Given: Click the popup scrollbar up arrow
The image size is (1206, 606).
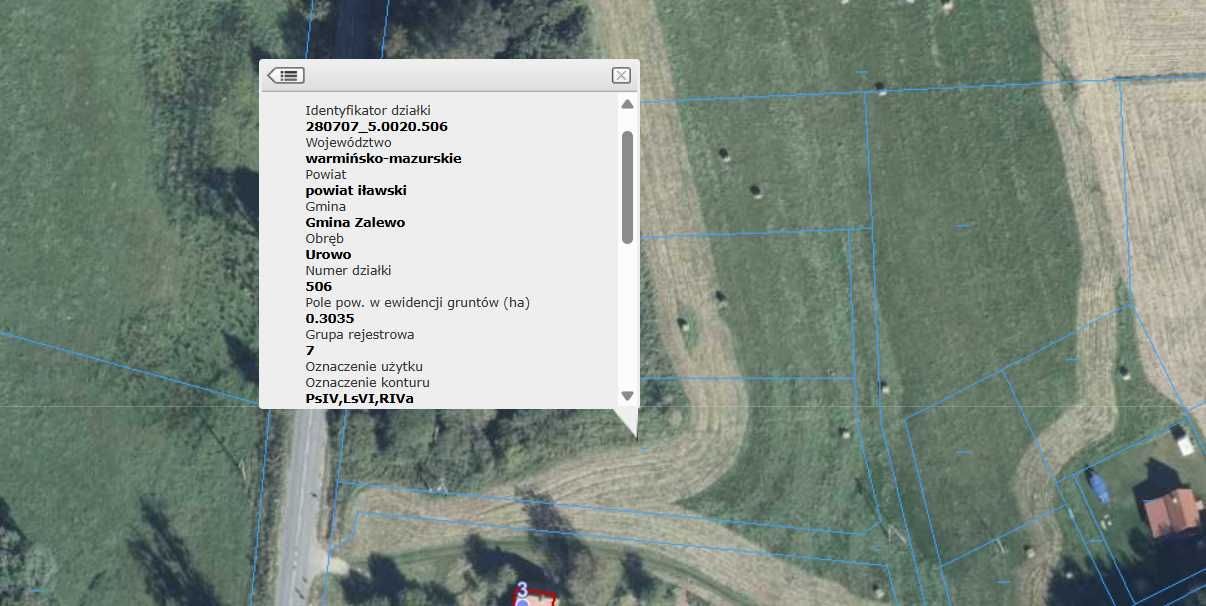Looking at the screenshot, I should [x=627, y=104].
